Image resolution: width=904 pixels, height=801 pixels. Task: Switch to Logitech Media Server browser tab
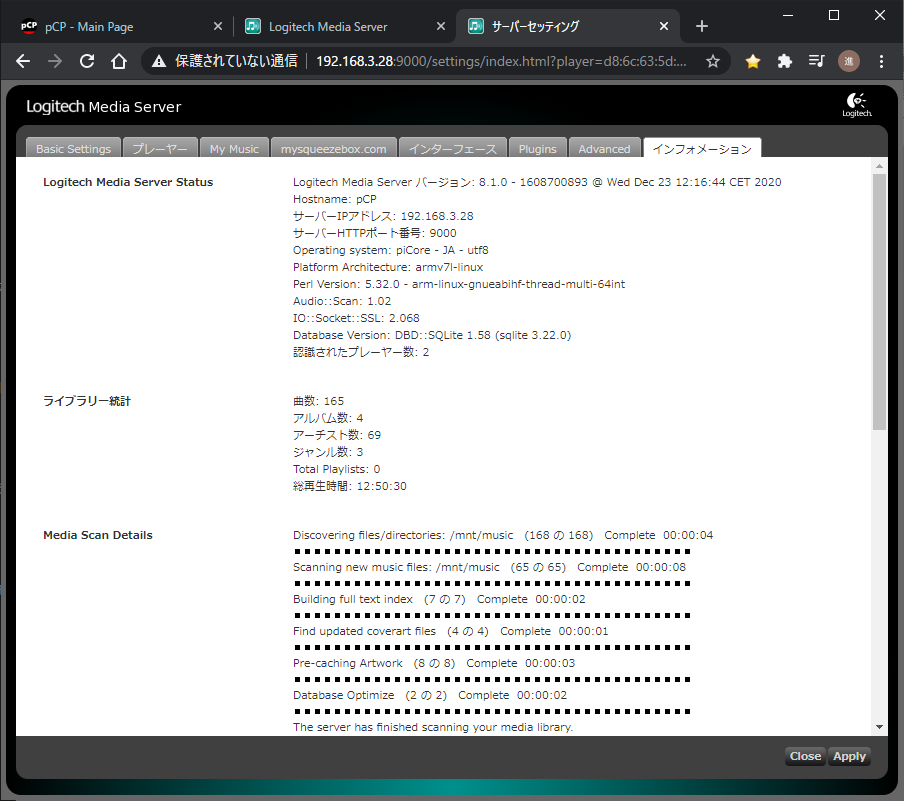coord(344,27)
